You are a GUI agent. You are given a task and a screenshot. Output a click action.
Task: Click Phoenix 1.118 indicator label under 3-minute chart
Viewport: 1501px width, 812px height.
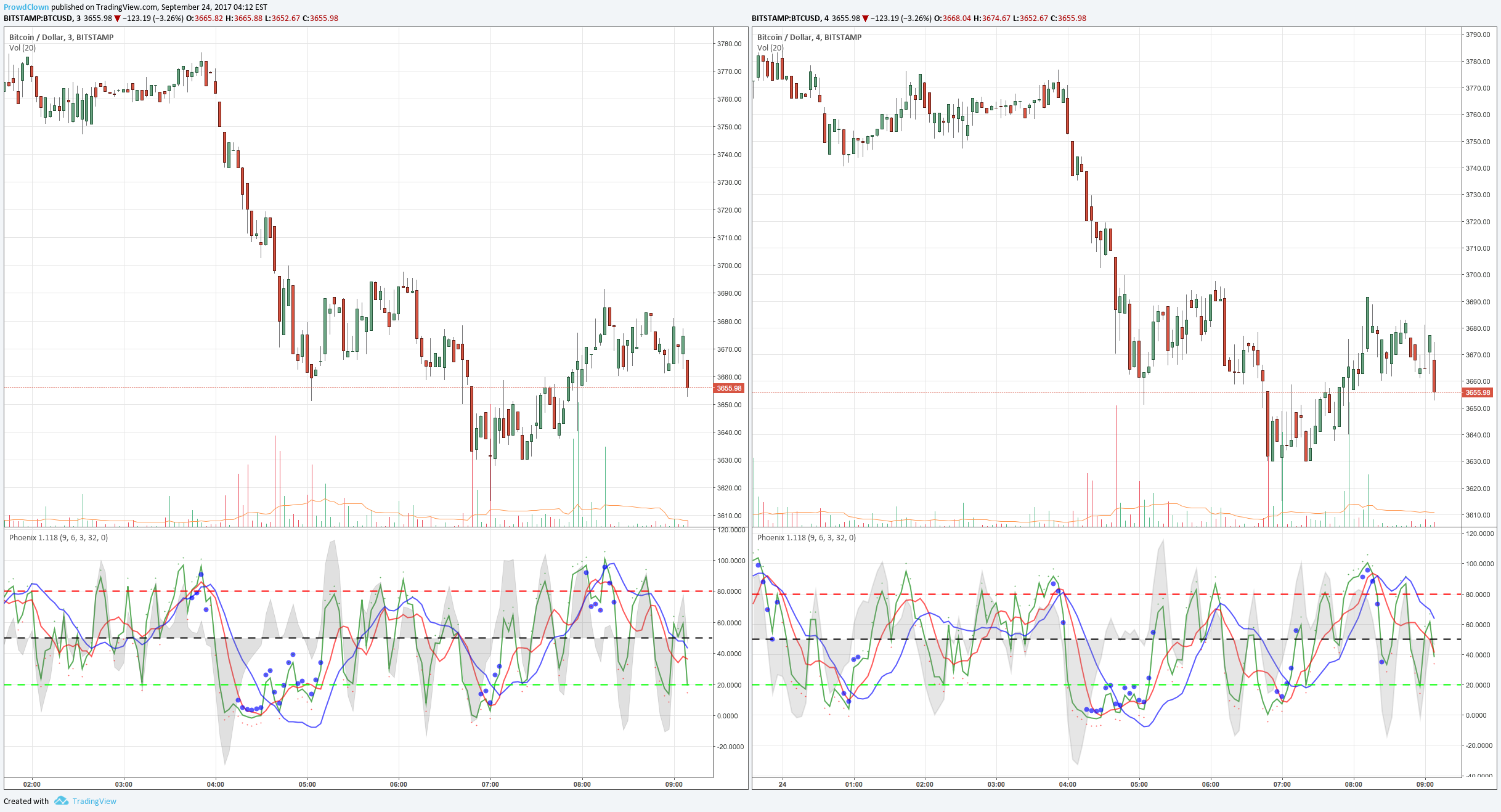59,537
